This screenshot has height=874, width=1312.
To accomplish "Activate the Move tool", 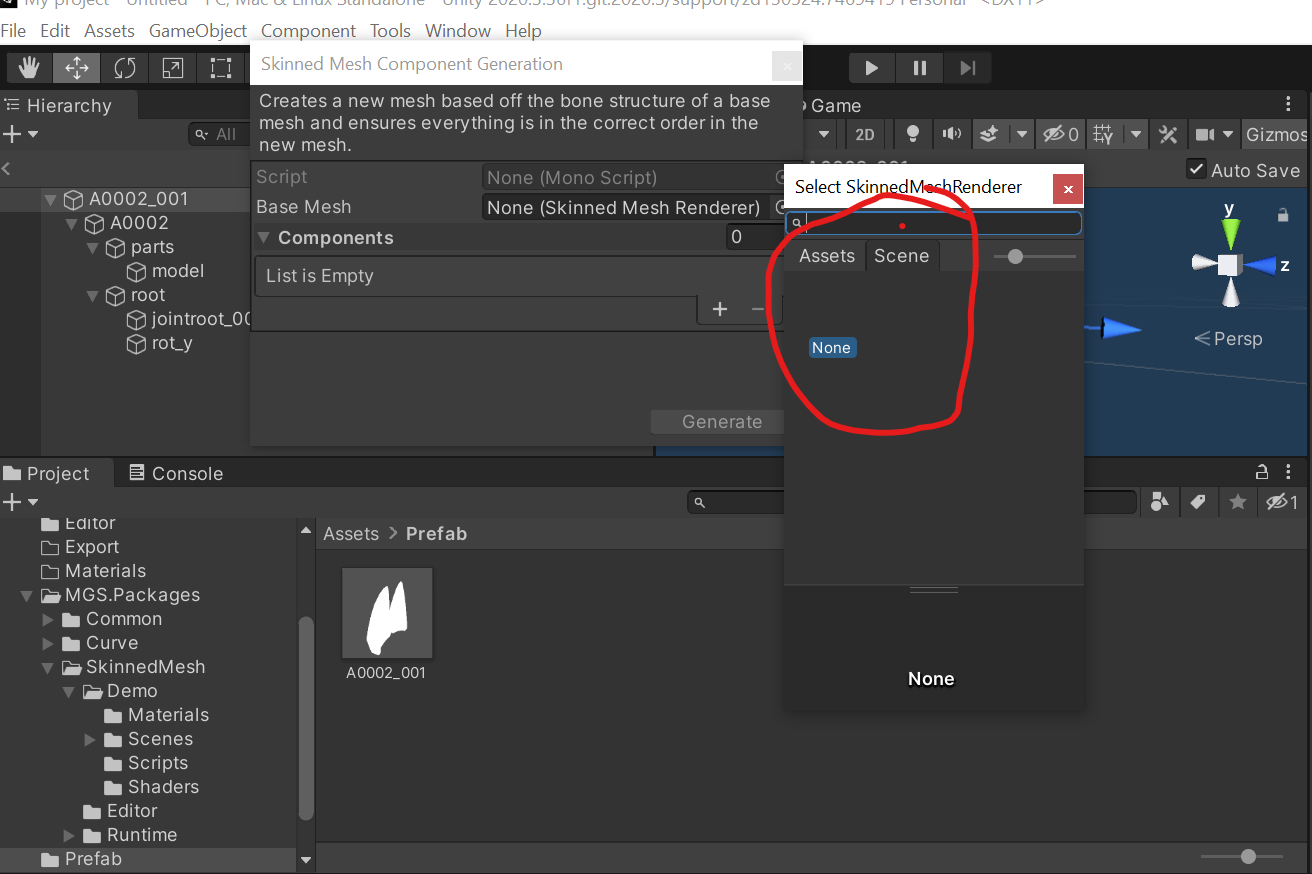I will 77,68.
